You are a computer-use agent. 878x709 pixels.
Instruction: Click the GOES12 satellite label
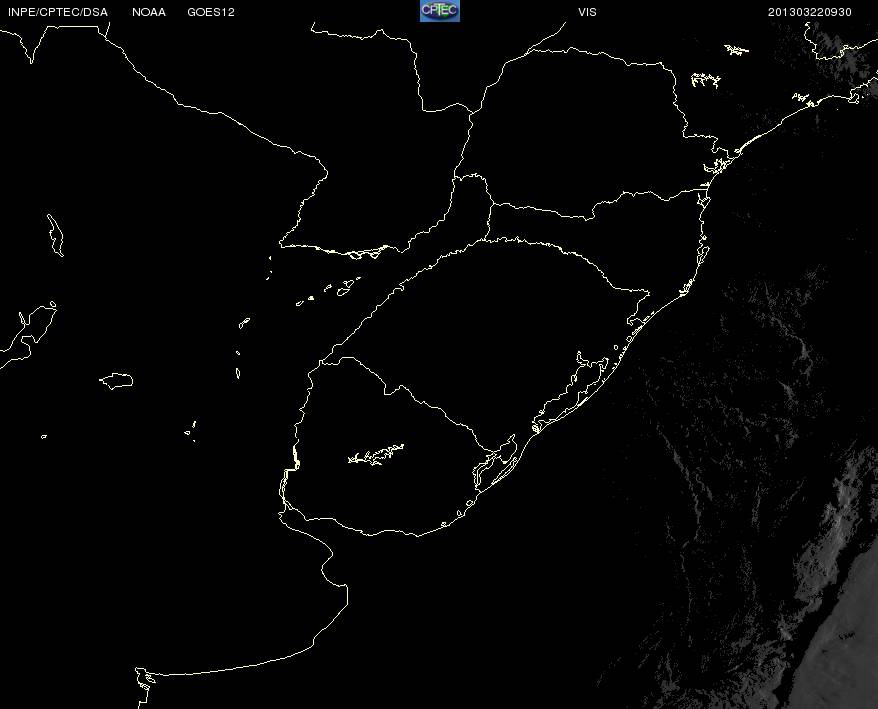(x=211, y=12)
